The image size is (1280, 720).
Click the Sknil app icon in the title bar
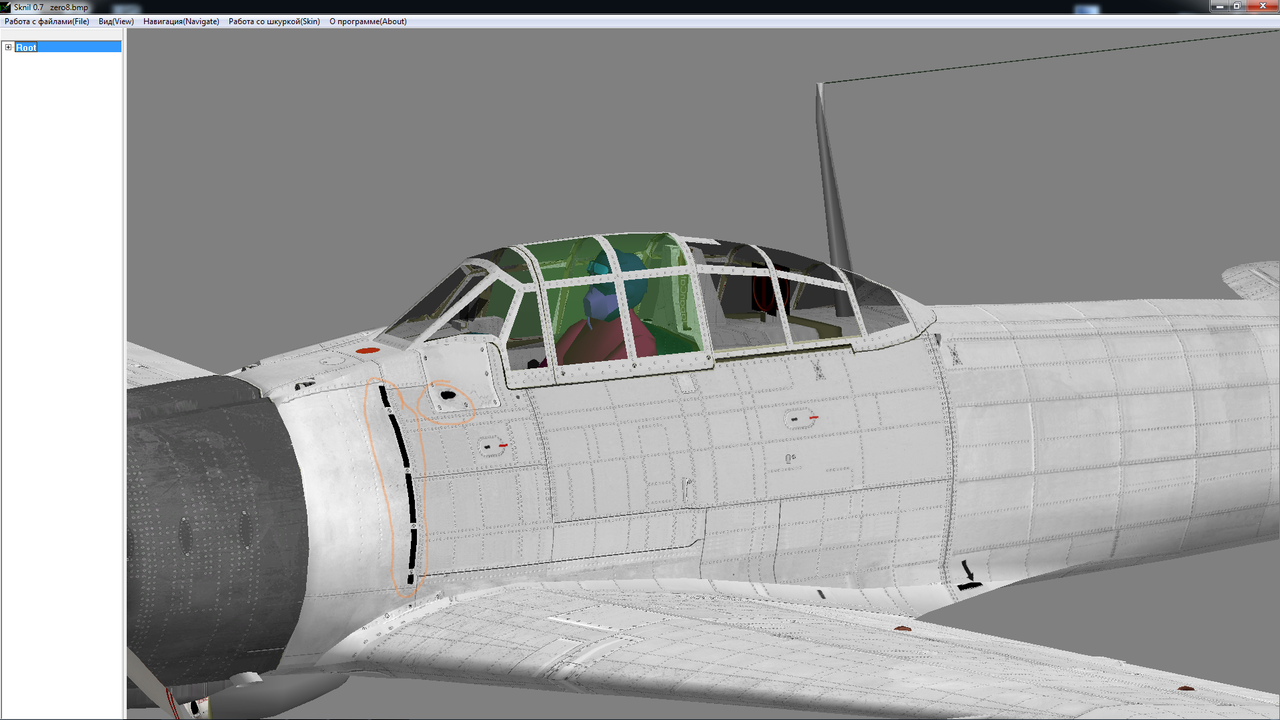(x=6, y=7)
